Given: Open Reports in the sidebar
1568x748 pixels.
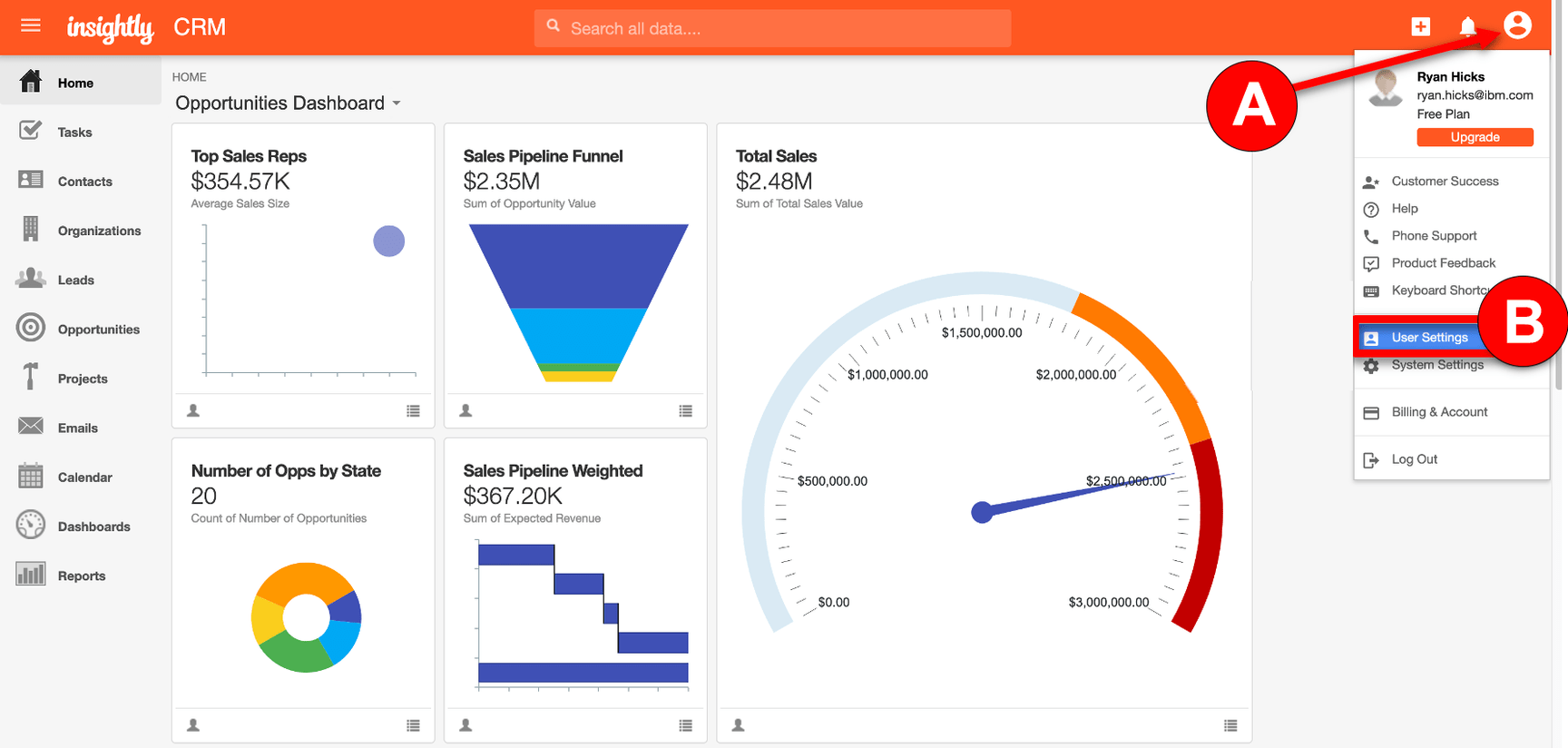Looking at the screenshot, I should [81, 576].
